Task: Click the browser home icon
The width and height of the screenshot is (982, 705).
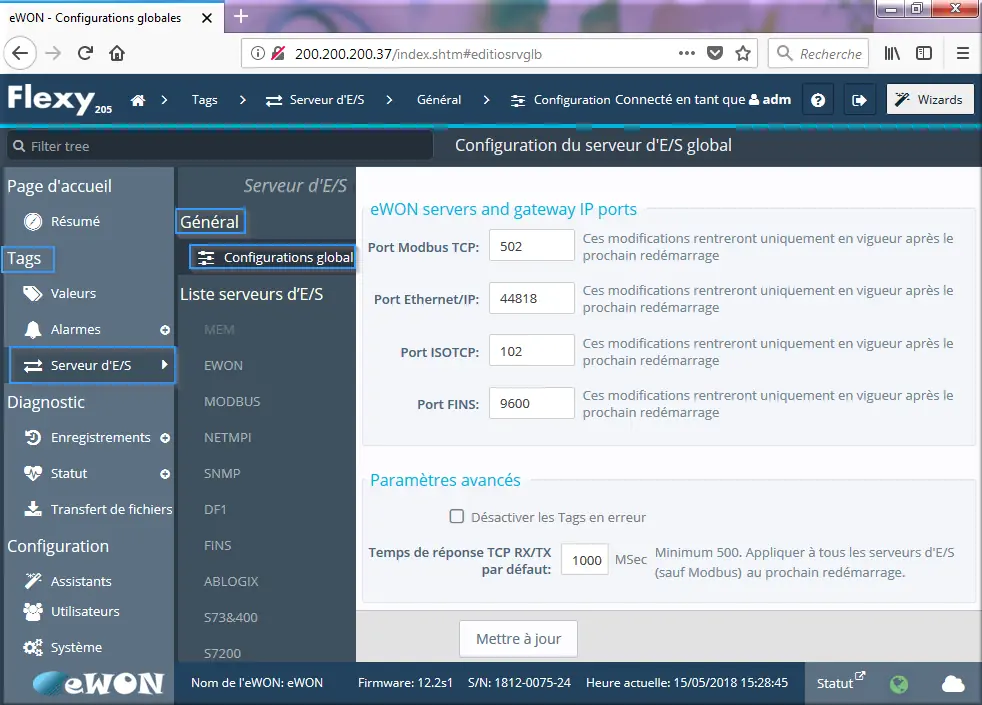Action: point(117,53)
